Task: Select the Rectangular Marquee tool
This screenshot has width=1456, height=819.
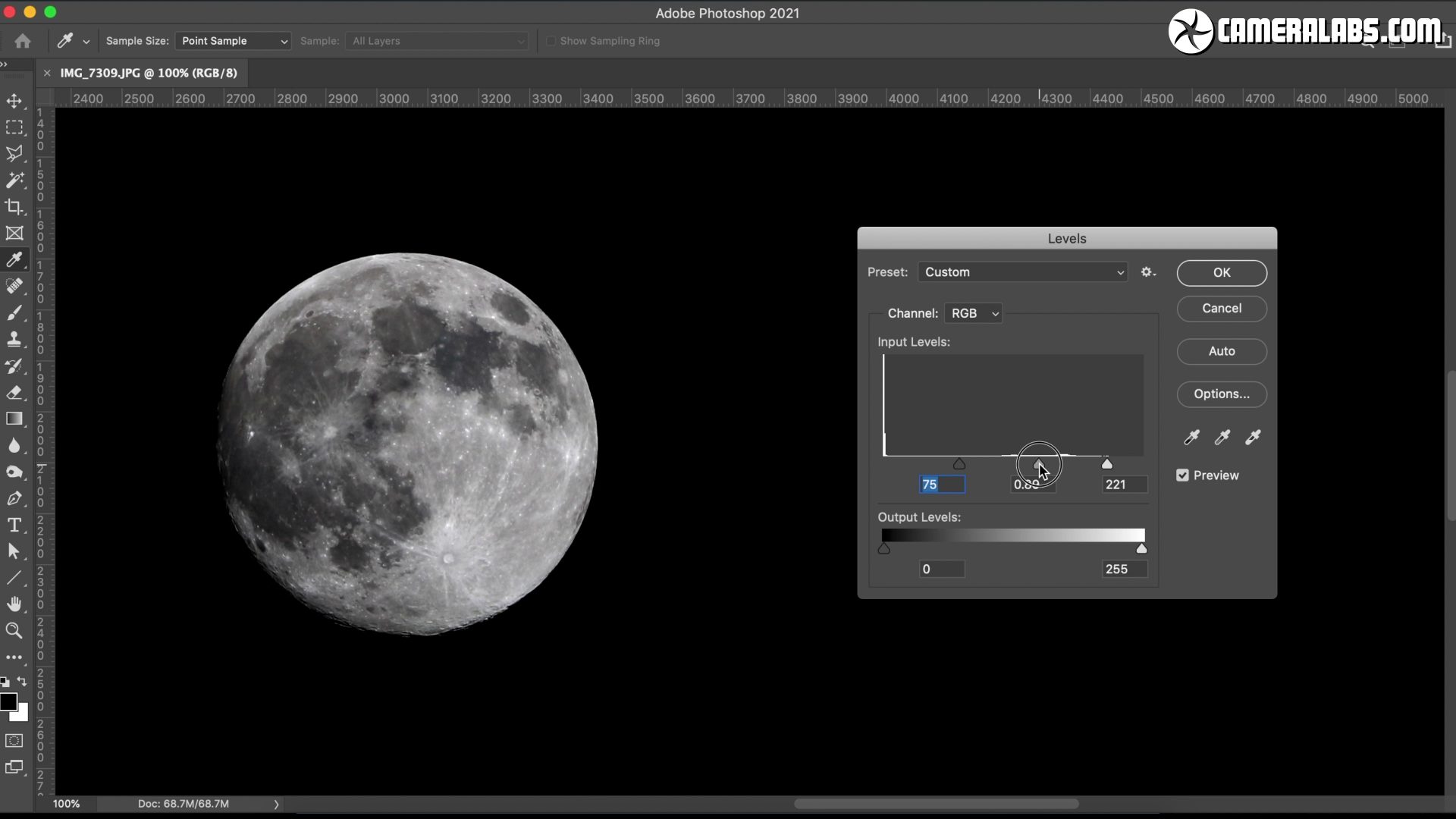Action: [x=15, y=127]
